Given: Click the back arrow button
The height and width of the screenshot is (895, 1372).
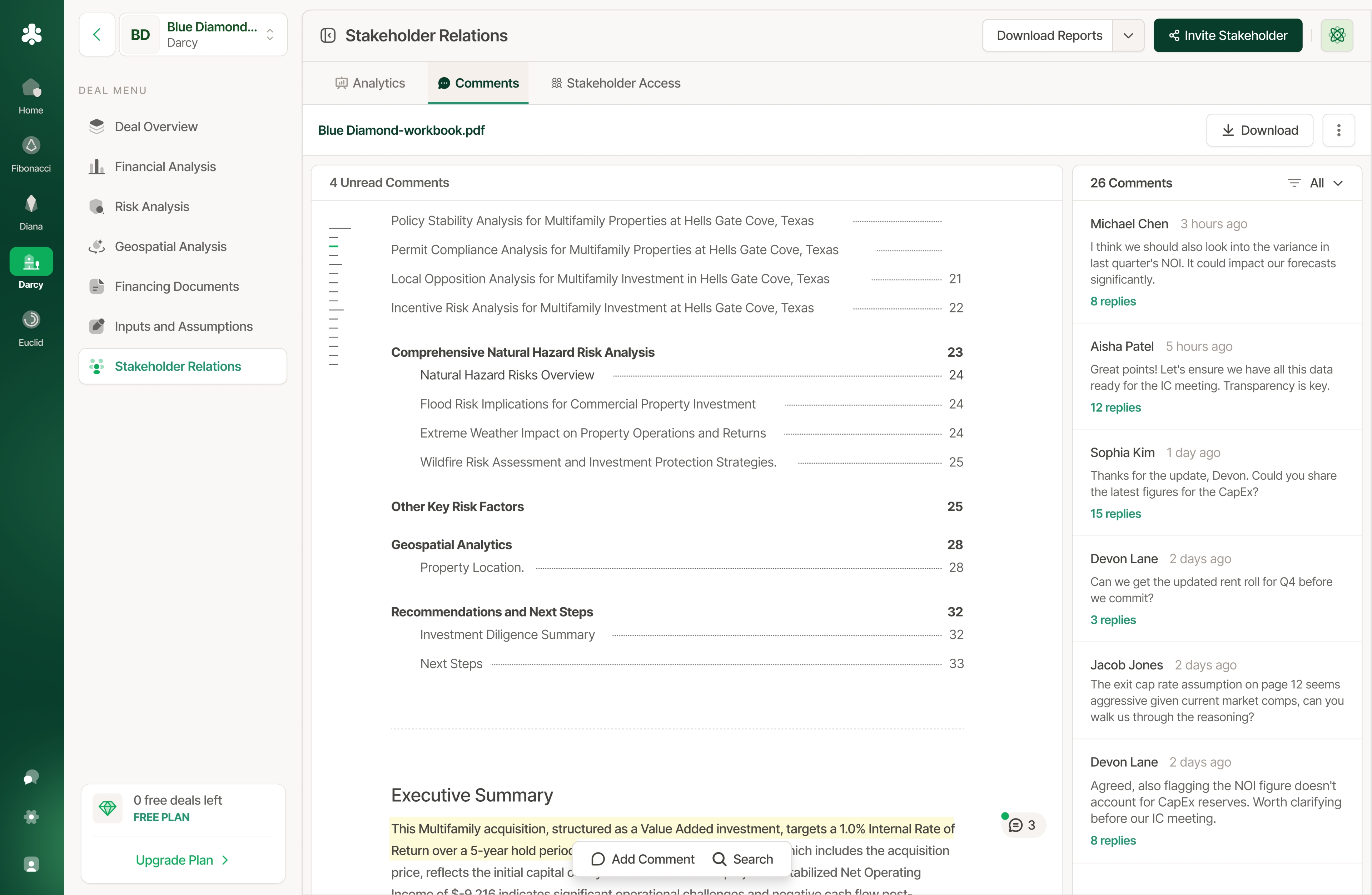Looking at the screenshot, I should (x=97, y=35).
